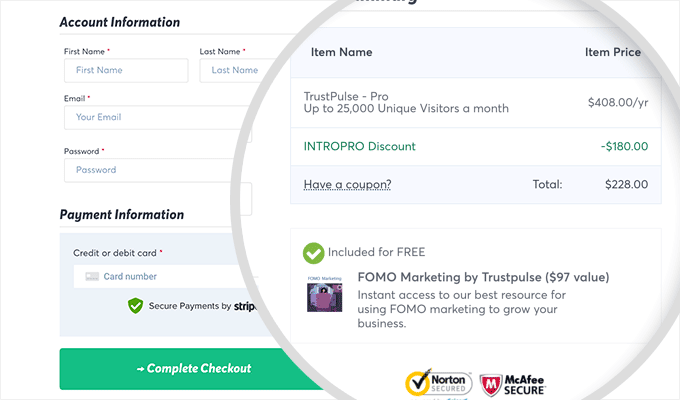This screenshot has height=400, width=680.
Task: Click the credit card icon in card field
Action: click(x=90, y=276)
